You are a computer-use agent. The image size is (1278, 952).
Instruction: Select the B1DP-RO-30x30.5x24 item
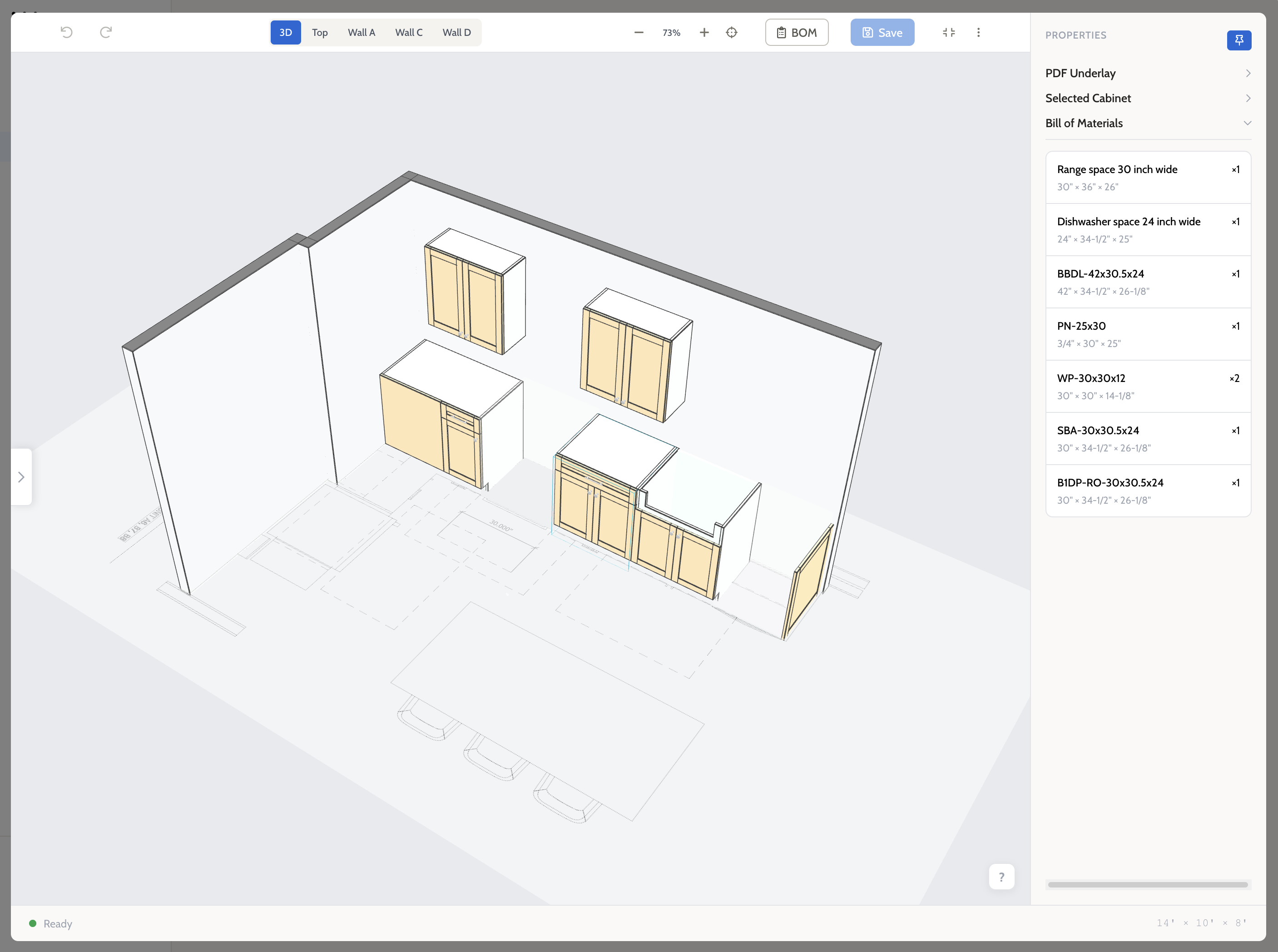1148,491
